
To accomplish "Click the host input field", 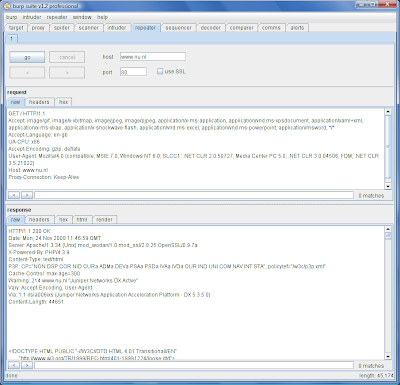I will coord(153,57).
